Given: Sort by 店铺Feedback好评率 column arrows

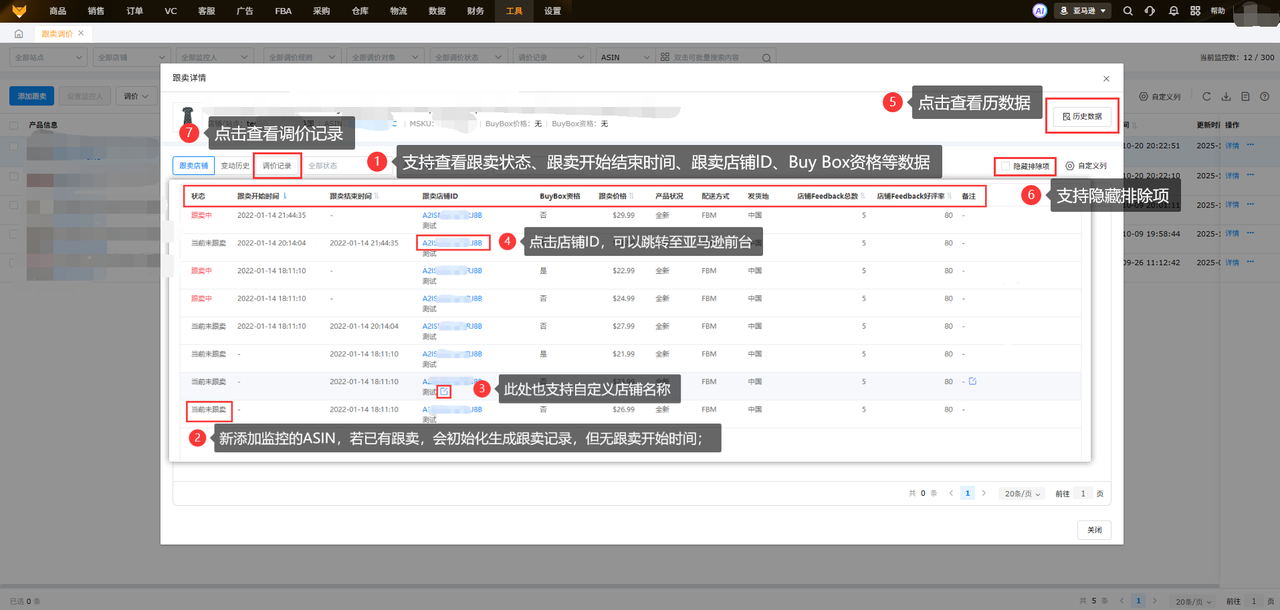Looking at the screenshot, I should 949,196.
